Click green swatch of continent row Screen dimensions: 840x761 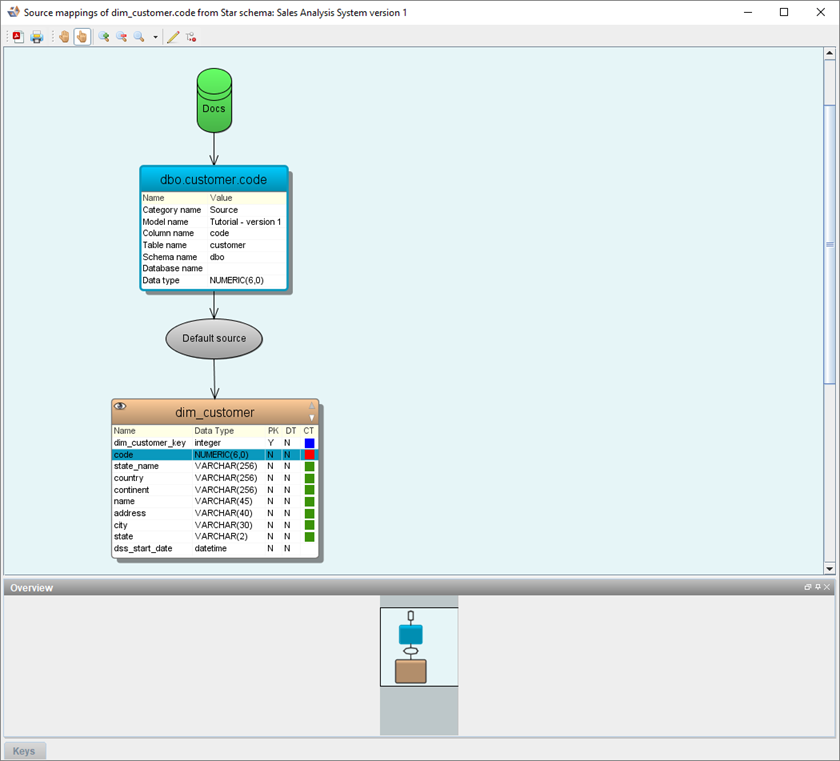309,490
